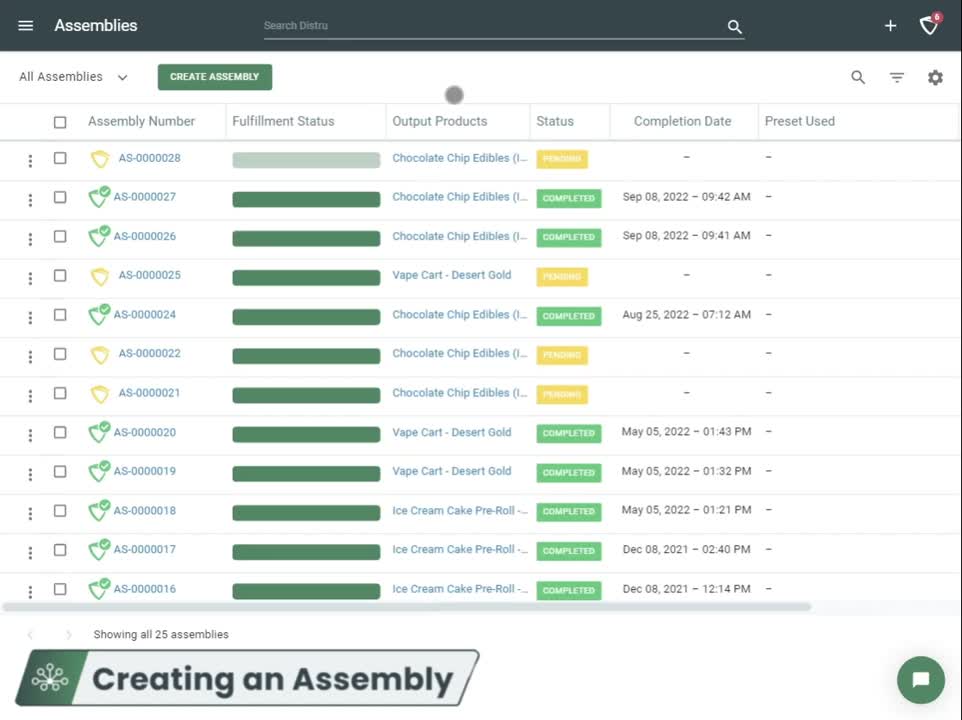Click the green verified badge icon beside AS-0000027
This screenshot has width=962, height=720.
tap(99, 197)
